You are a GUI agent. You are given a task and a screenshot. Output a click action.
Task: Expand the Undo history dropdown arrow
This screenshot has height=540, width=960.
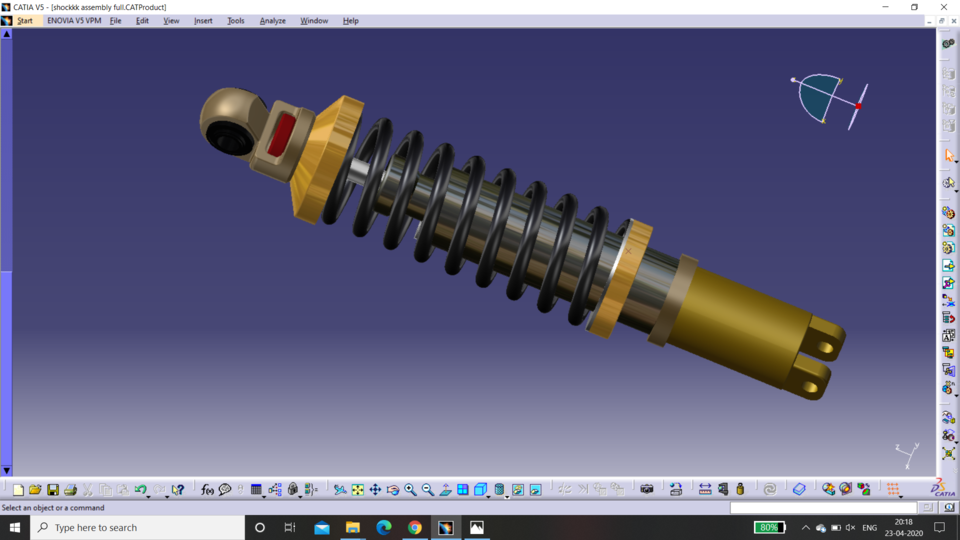click(148, 496)
